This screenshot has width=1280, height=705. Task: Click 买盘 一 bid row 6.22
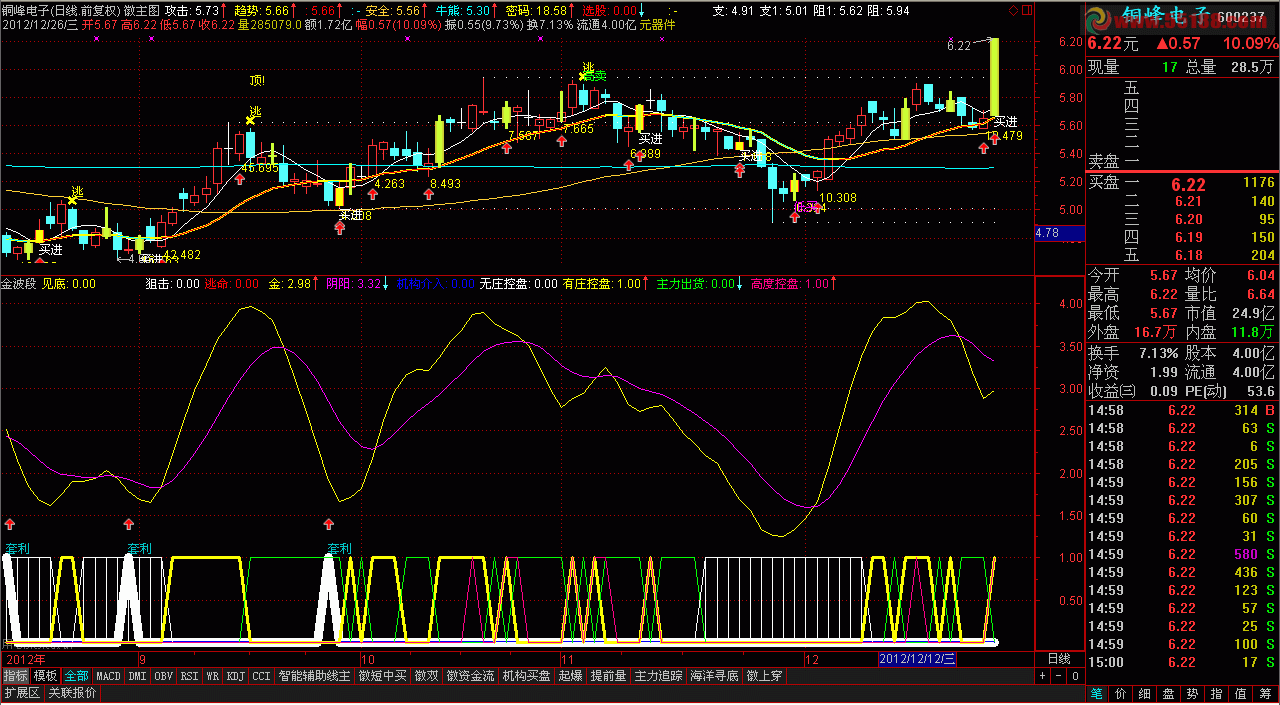point(1182,184)
